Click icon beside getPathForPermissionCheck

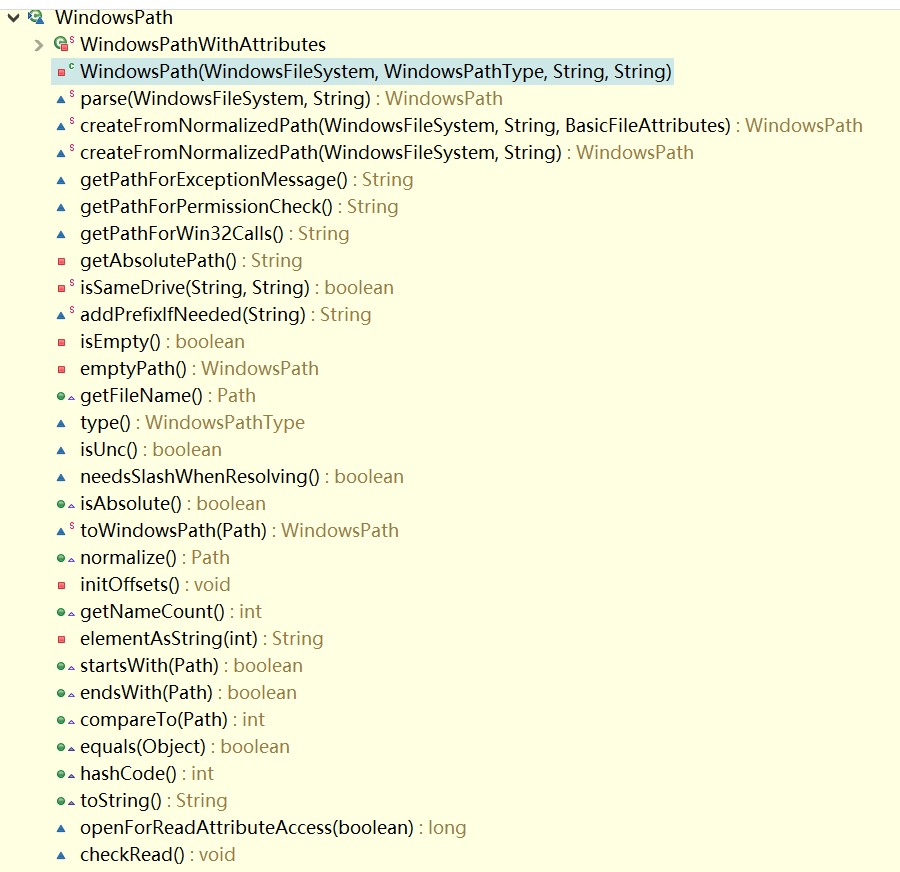[x=61, y=207]
